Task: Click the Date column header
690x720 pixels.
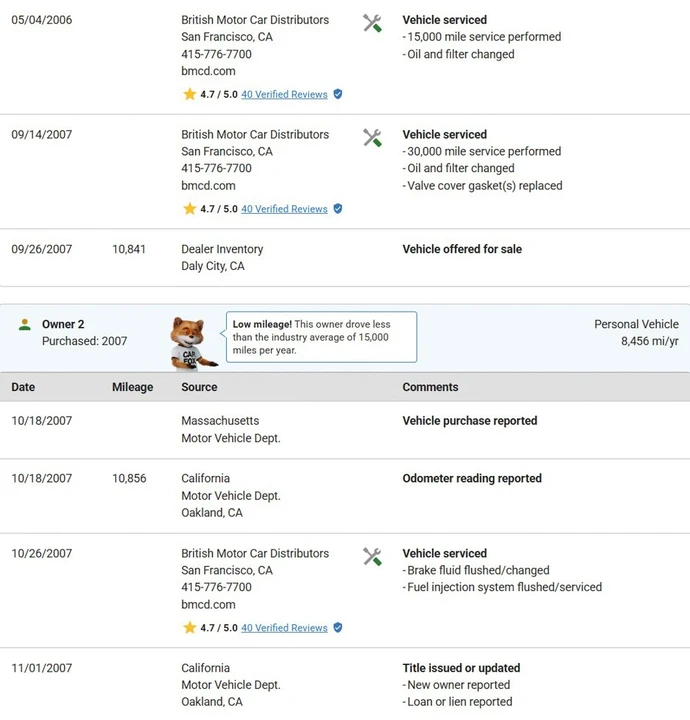Action: click(x=23, y=387)
